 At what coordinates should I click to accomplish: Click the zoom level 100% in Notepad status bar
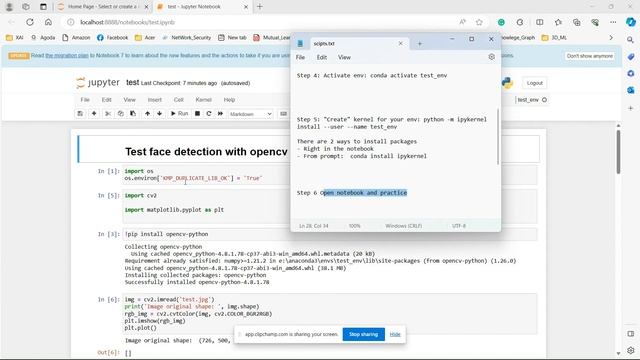[355, 226]
